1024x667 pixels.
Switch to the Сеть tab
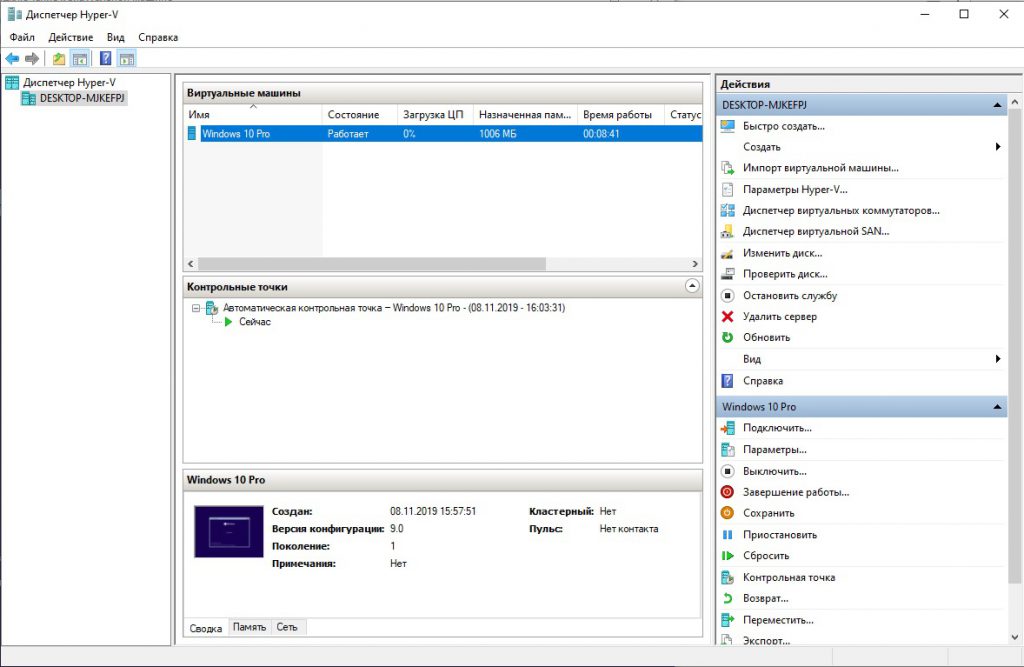tap(287, 627)
